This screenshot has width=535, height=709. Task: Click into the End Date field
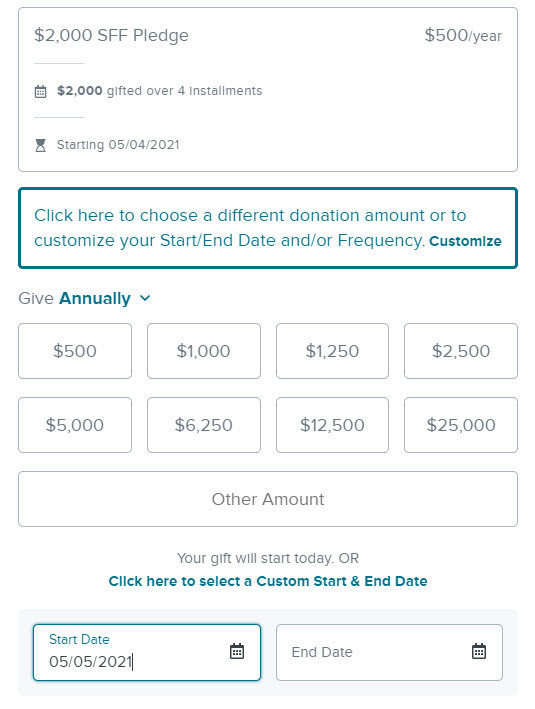389,652
